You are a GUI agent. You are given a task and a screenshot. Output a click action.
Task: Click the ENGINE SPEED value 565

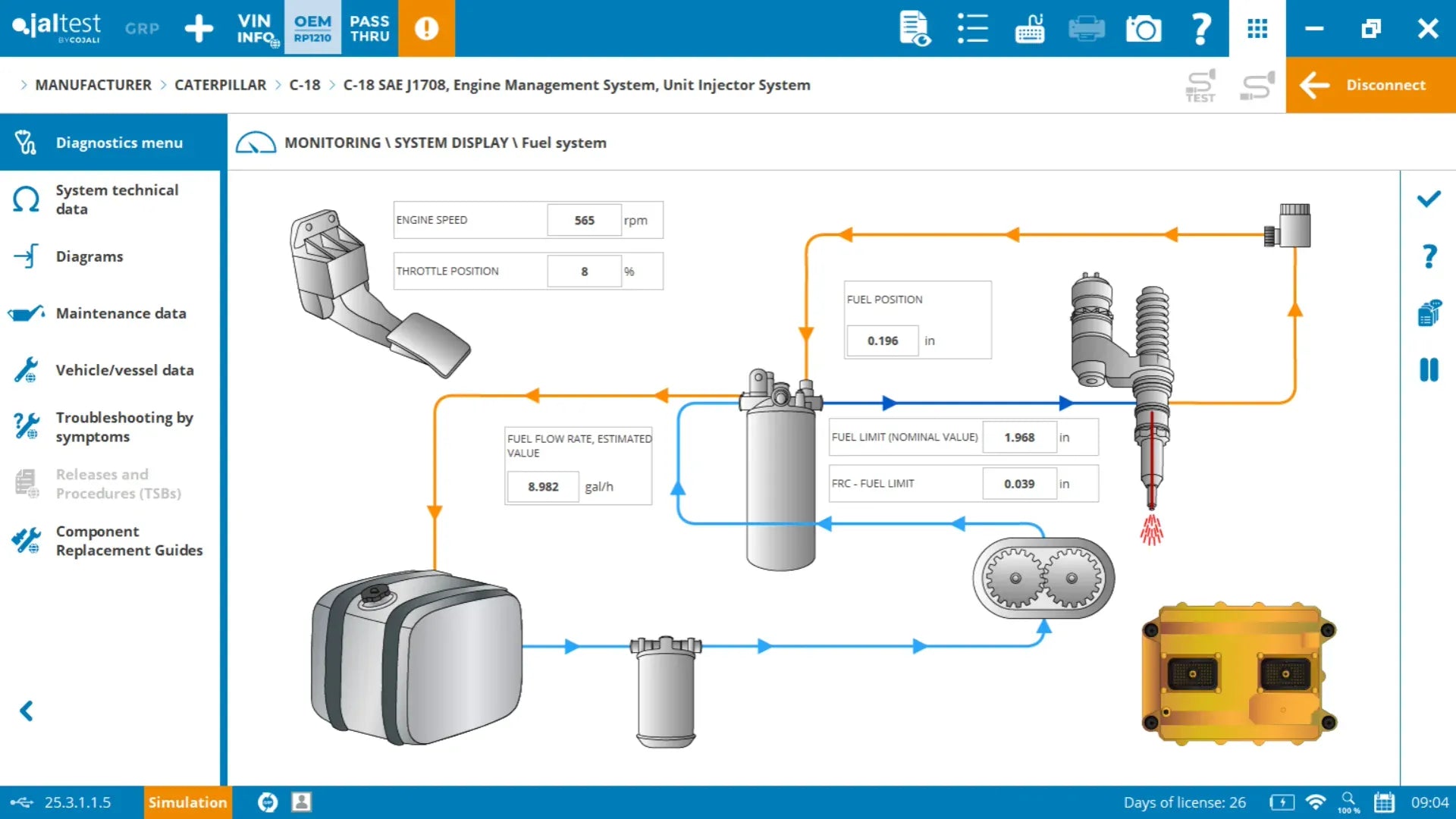(584, 220)
